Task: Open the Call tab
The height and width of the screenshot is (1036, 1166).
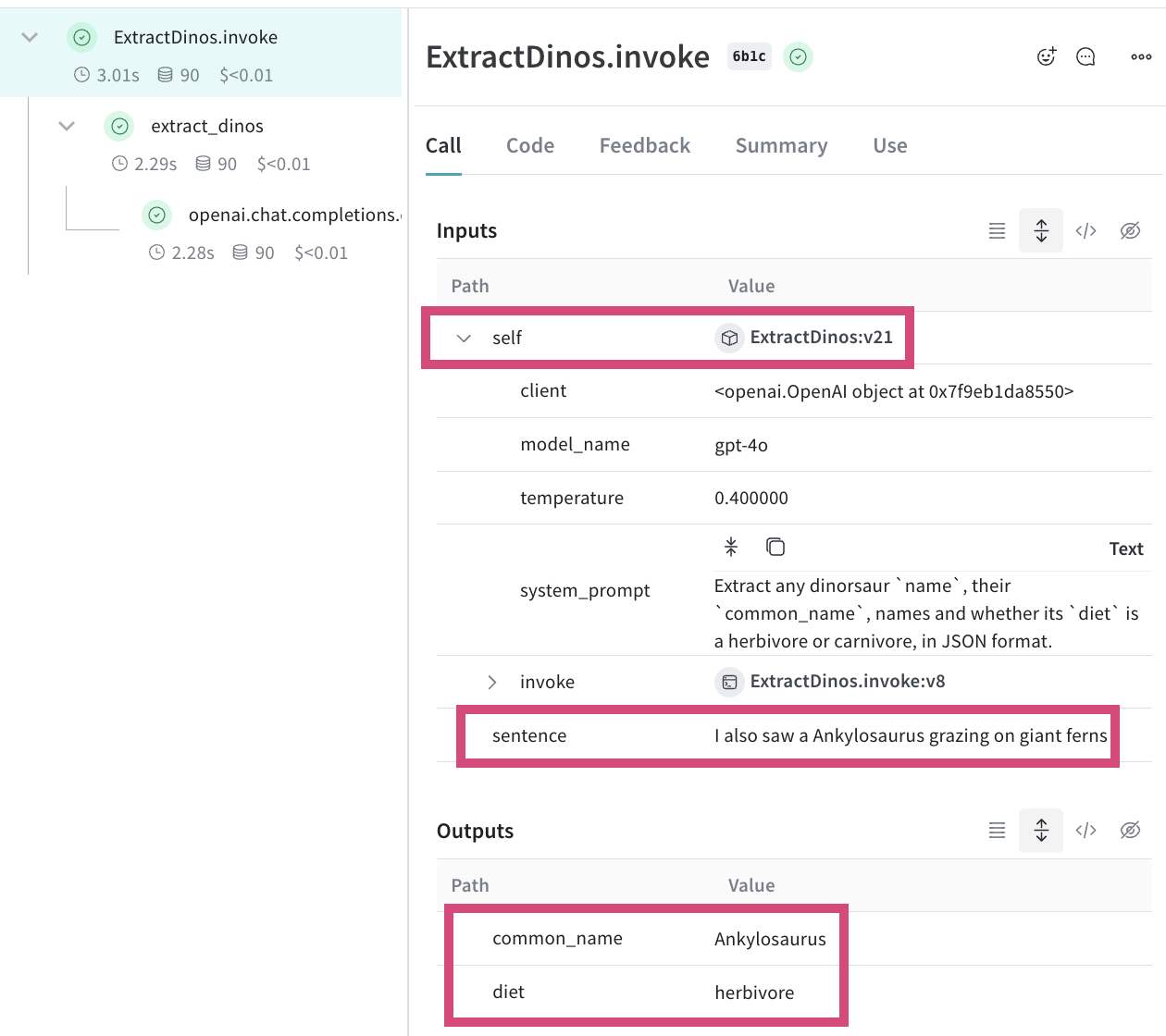Action: [443, 145]
